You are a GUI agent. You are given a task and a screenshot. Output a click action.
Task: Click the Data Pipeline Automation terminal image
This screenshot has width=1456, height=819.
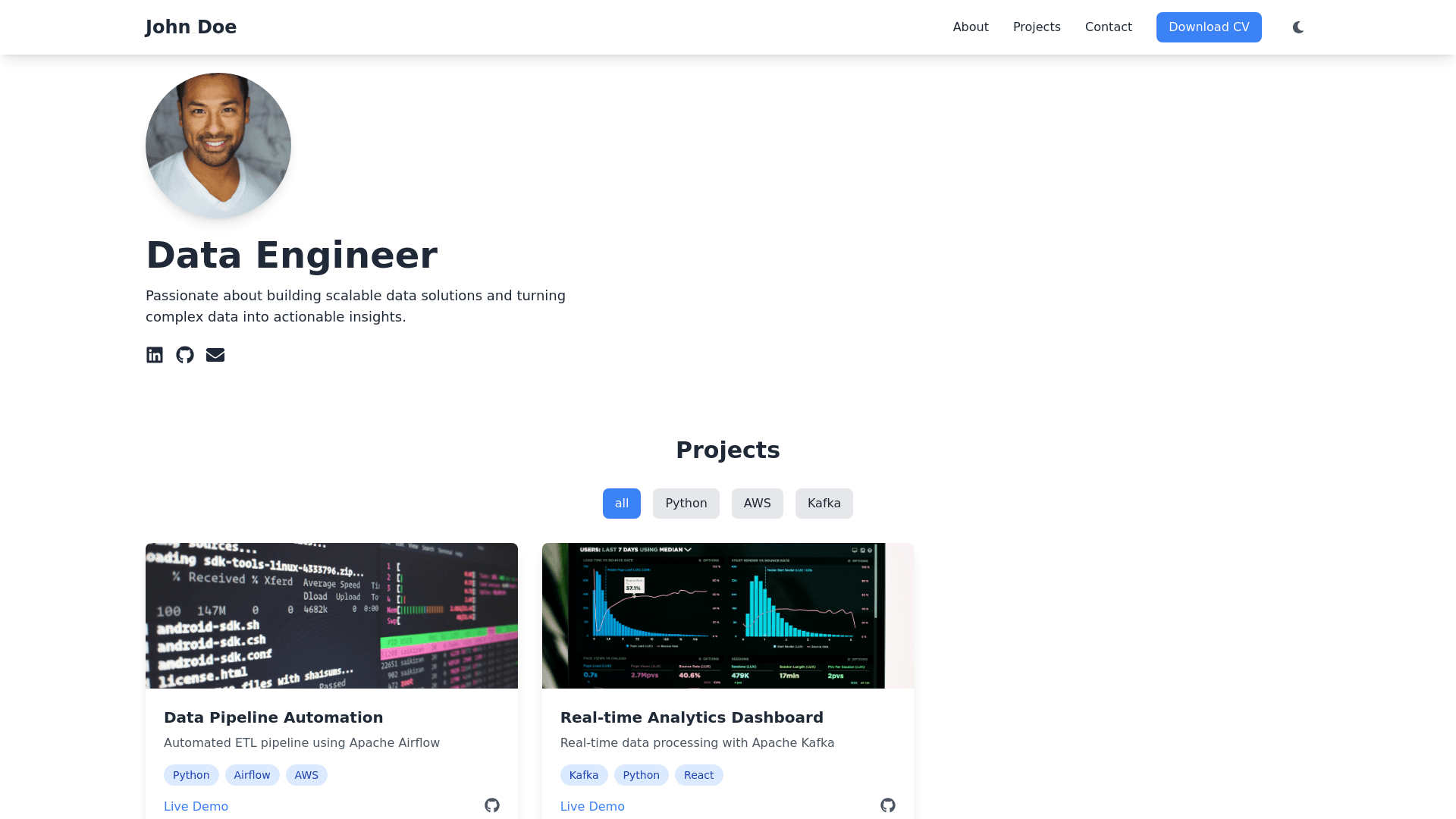(x=331, y=616)
